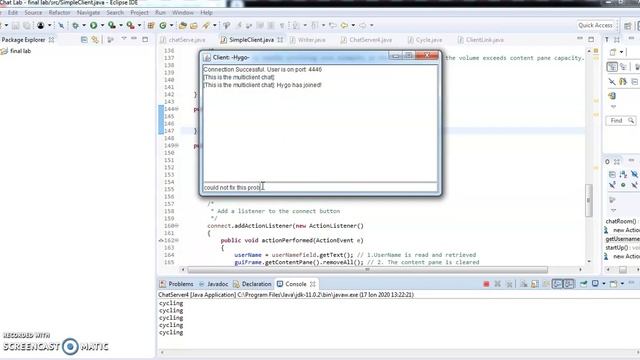Open the External Tools dropdown arrow
Viewport: 640px width, 360px height.
(139, 25)
